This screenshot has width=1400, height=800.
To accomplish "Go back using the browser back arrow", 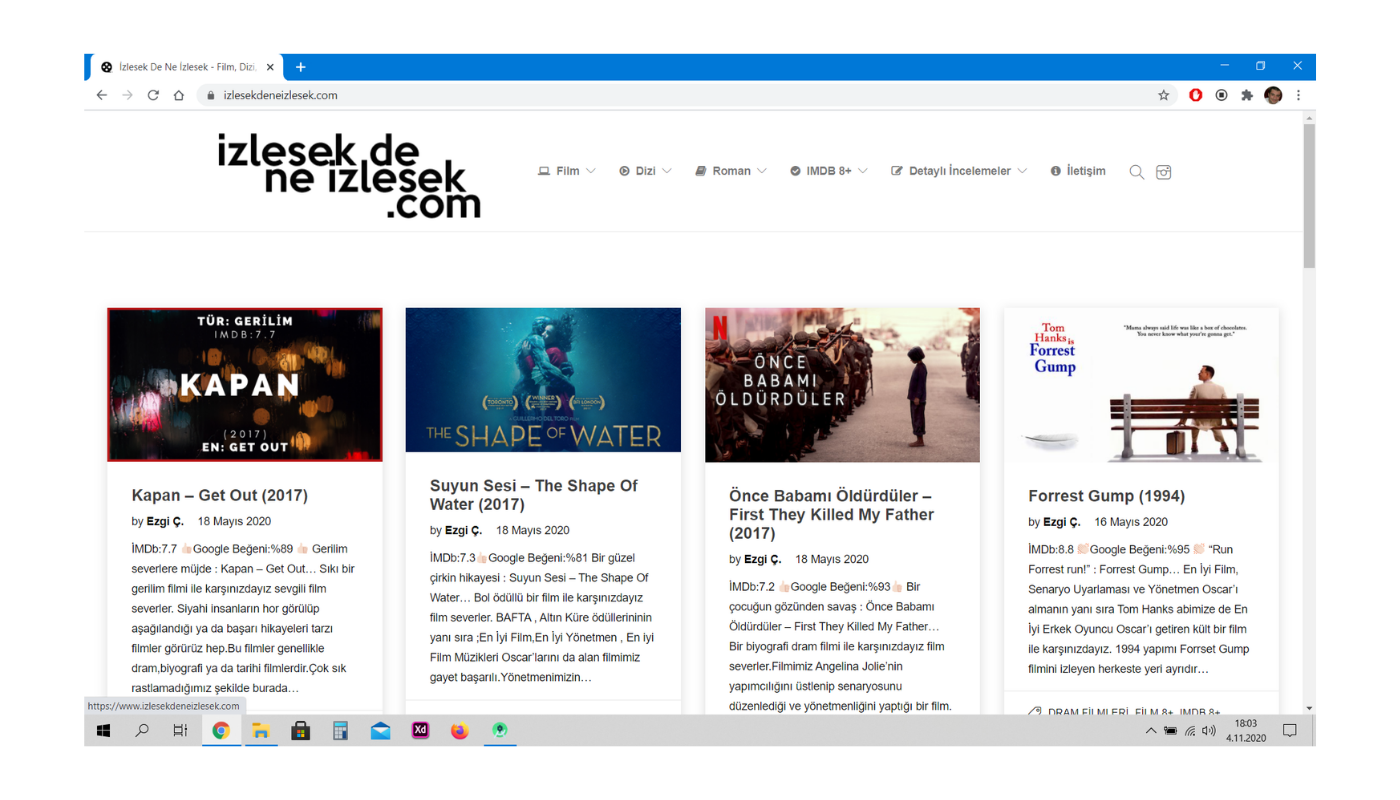I will pos(101,95).
